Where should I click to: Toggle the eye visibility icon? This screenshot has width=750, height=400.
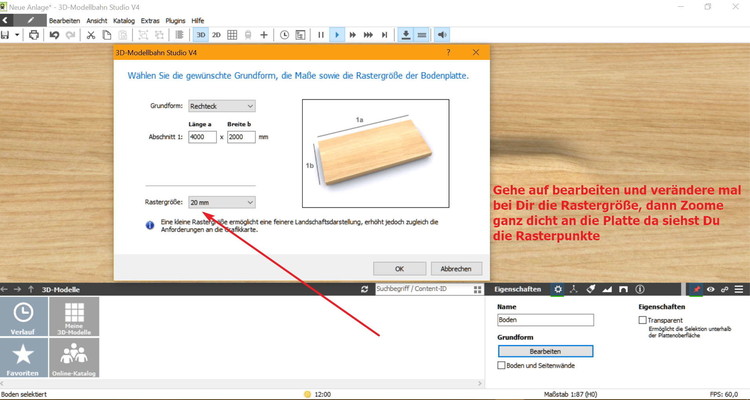711,289
